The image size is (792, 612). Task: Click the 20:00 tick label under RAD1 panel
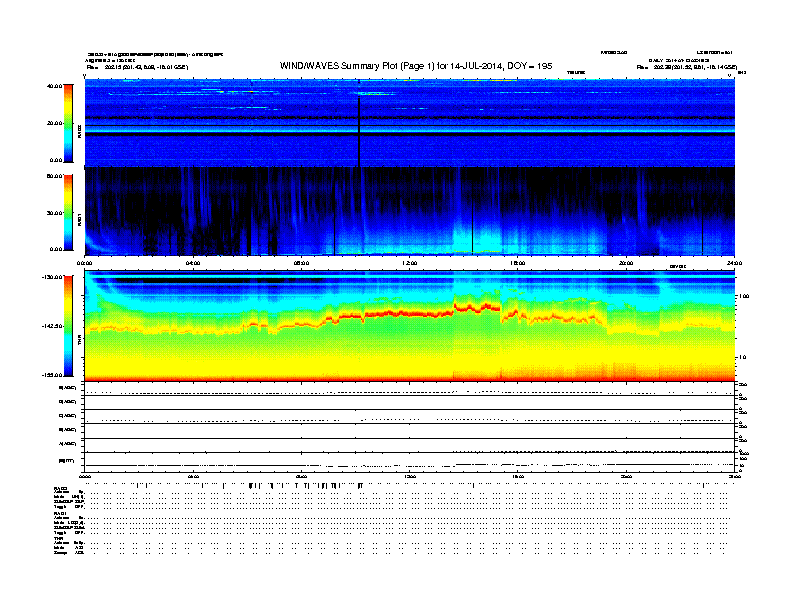point(626,263)
